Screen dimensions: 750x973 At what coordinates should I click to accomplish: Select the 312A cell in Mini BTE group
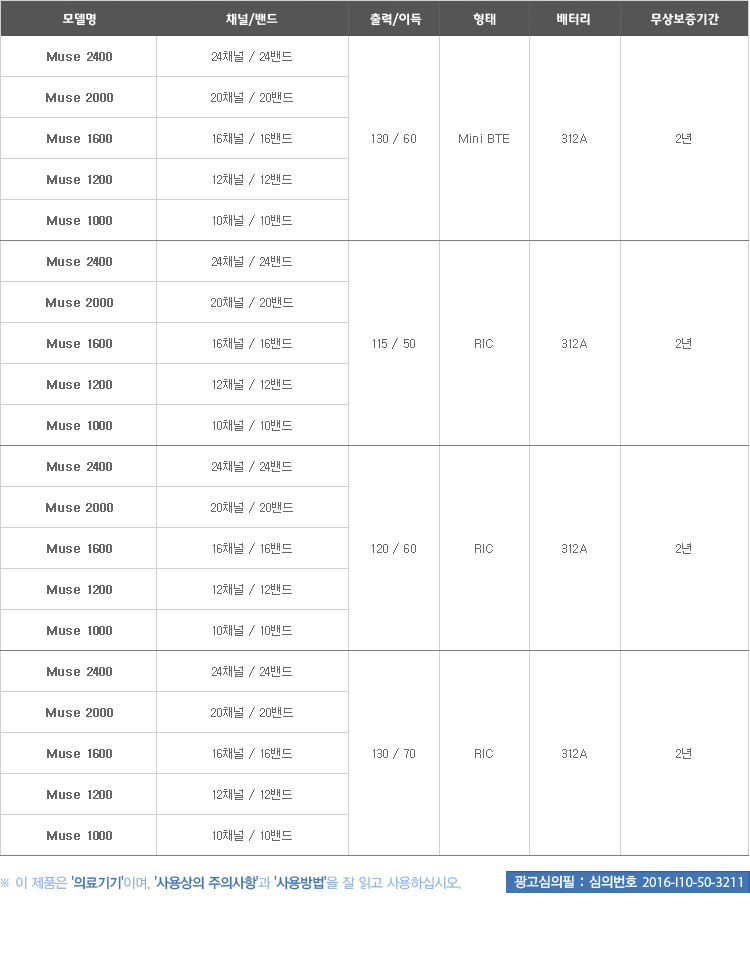(574, 138)
